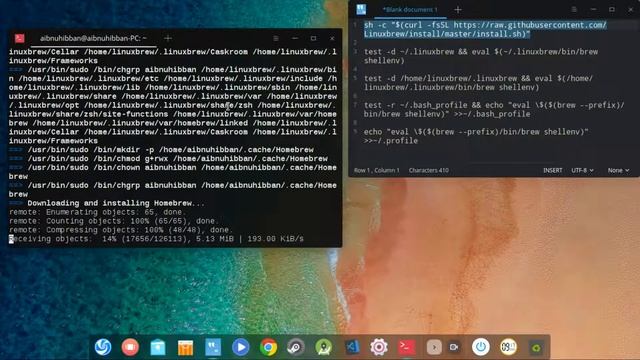Open the file manager icon in the dock
The height and width of the screenshot is (360, 640).
[158, 347]
